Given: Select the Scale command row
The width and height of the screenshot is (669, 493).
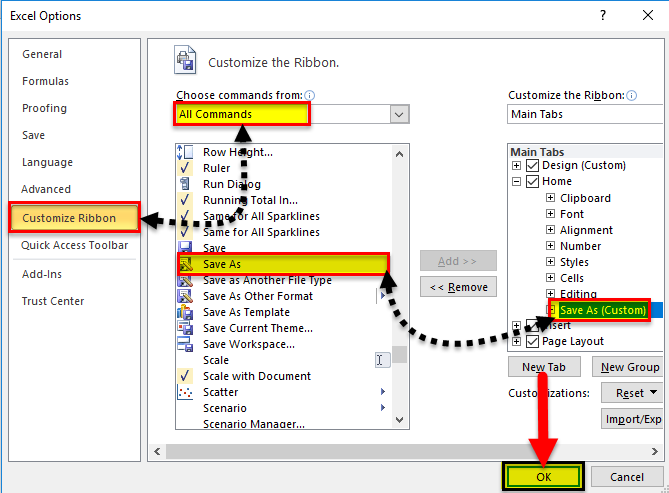Looking at the screenshot, I should 283,360.
